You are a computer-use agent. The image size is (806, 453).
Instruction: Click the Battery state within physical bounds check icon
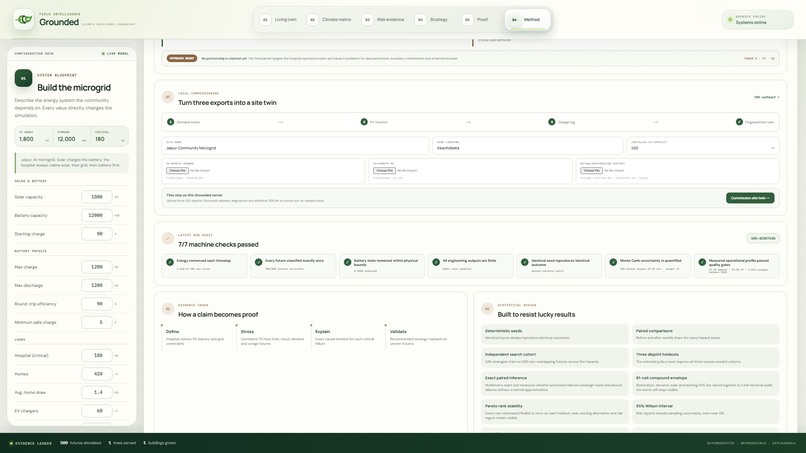pyautogui.click(x=347, y=262)
